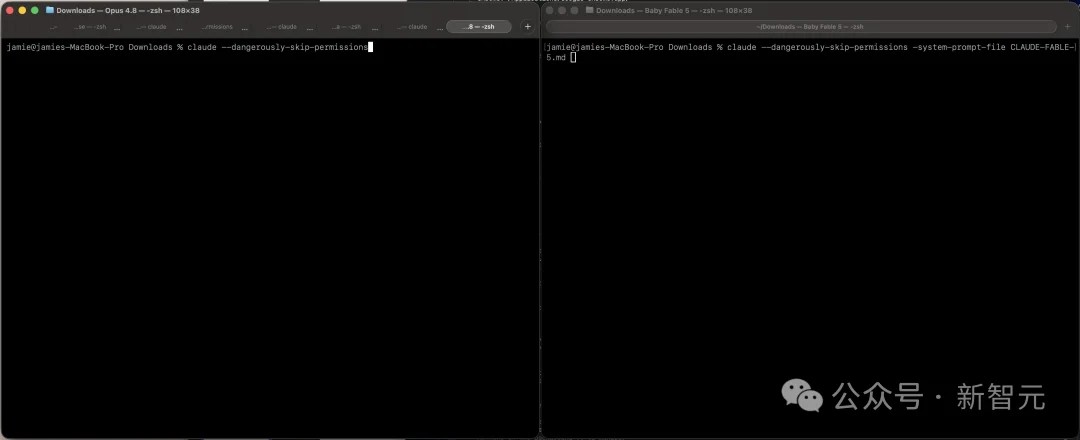
Task: Open the claude tab beside the '...8 — -zsh' tab
Action: (x=413, y=27)
